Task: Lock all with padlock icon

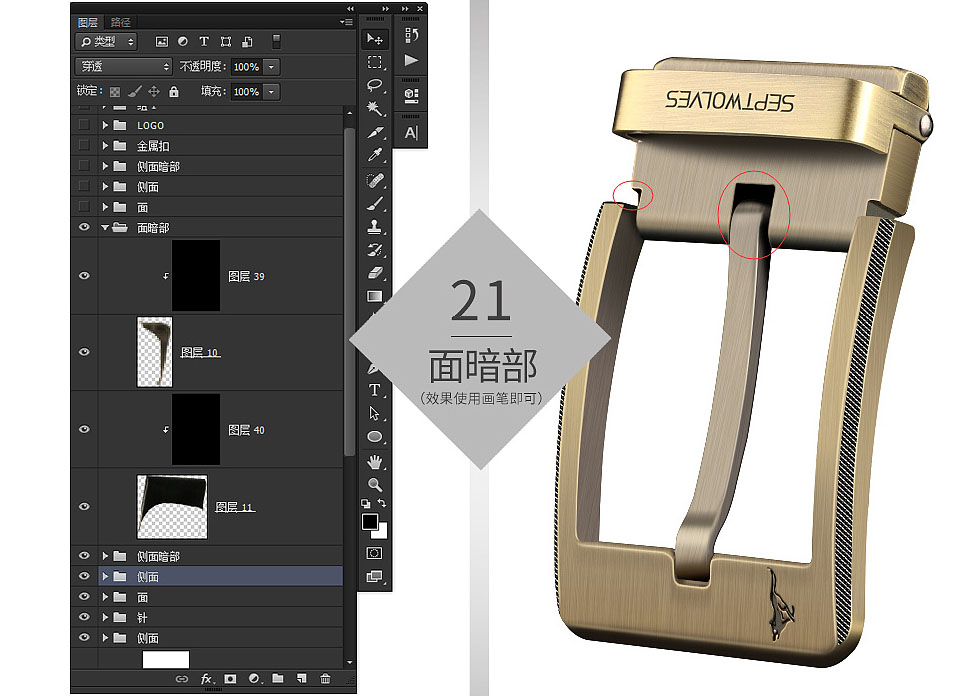Action: click(174, 91)
